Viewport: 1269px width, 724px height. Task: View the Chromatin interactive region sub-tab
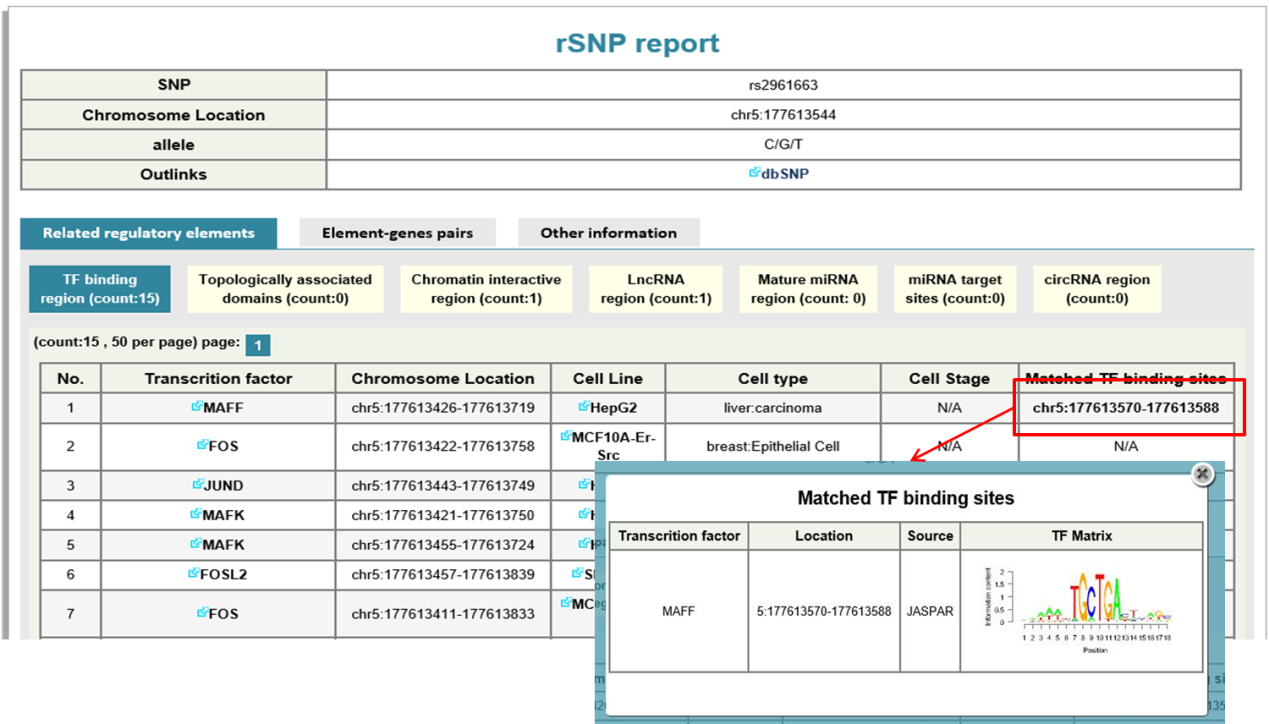pos(486,289)
